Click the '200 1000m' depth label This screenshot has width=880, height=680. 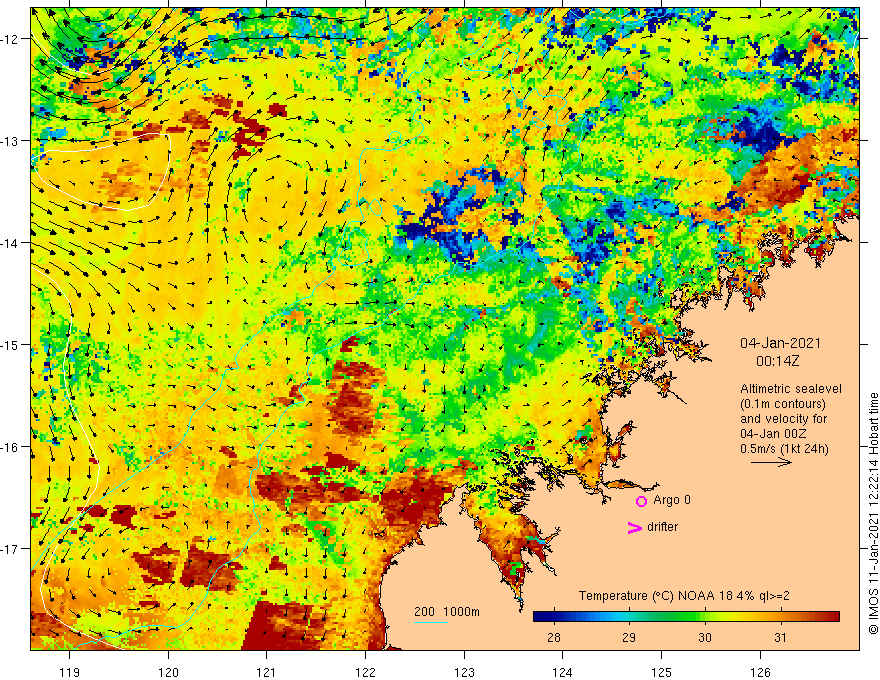(447, 612)
